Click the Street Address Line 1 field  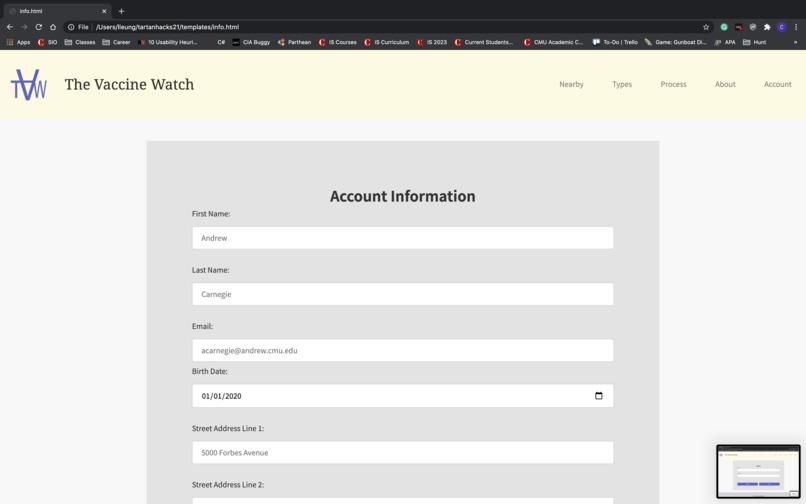click(402, 453)
